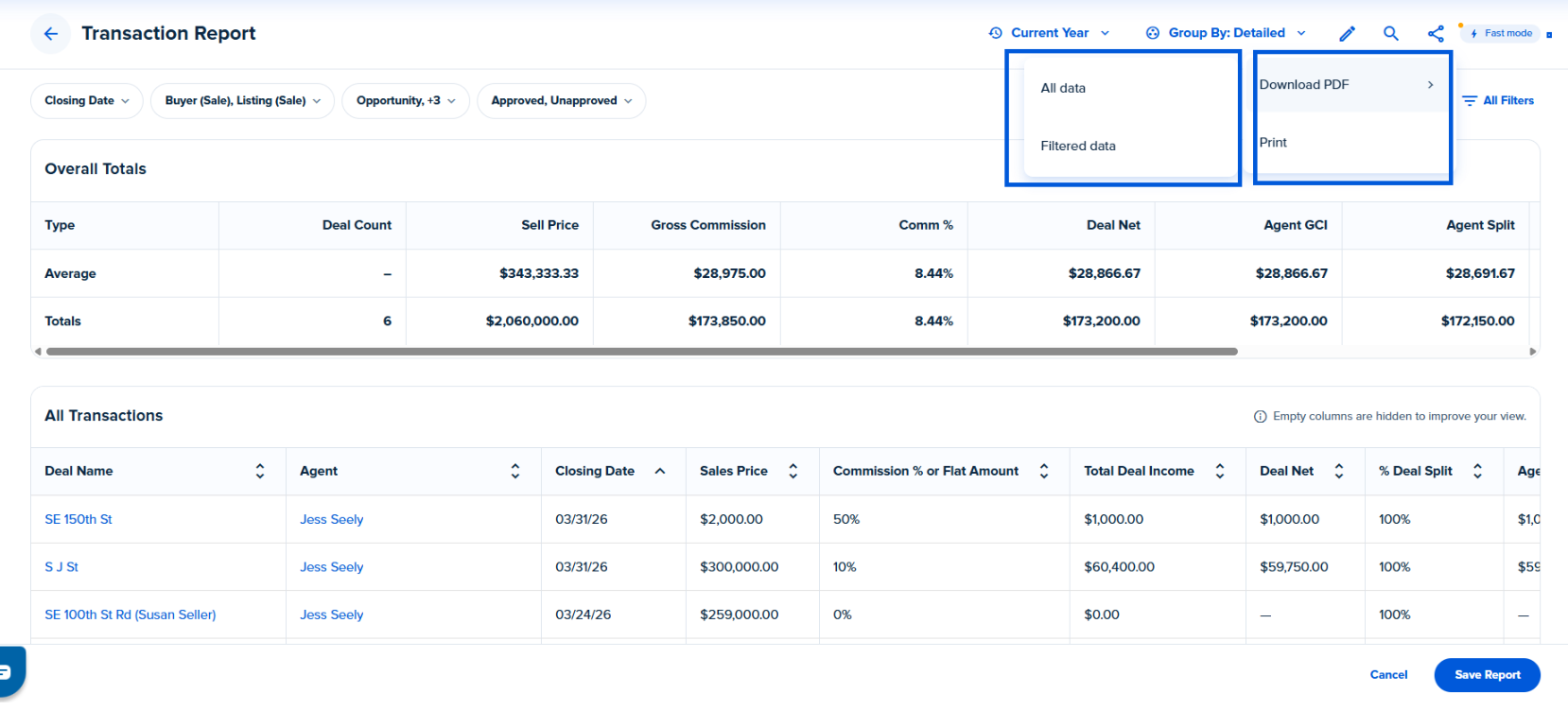The width and height of the screenshot is (1568, 710).
Task: Open Approved, Unapproved filter dropdown
Action: [562, 101]
